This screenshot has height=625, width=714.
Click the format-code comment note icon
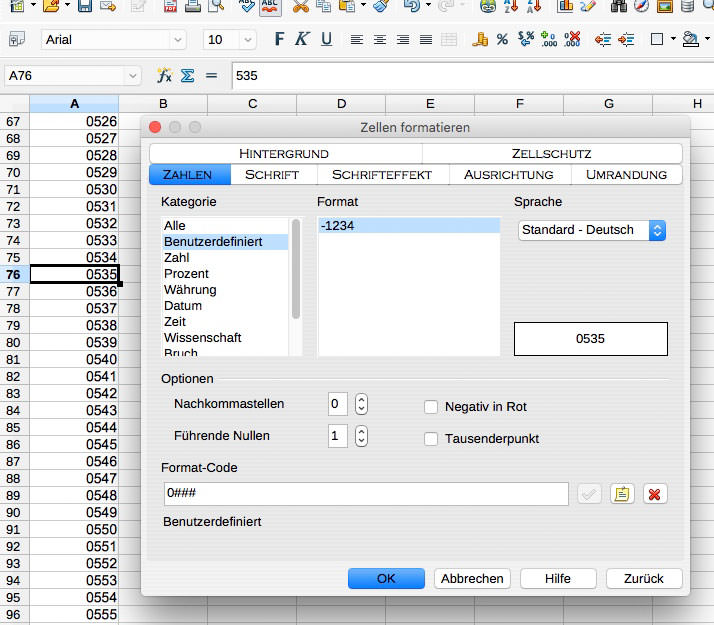[x=622, y=494]
